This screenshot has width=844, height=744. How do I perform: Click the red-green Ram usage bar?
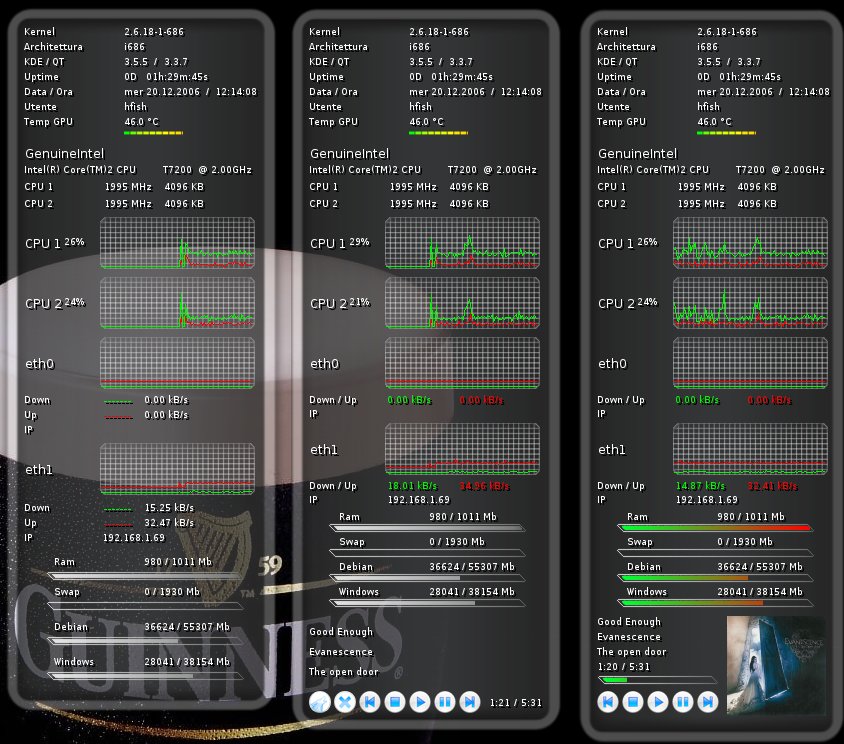click(715, 528)
